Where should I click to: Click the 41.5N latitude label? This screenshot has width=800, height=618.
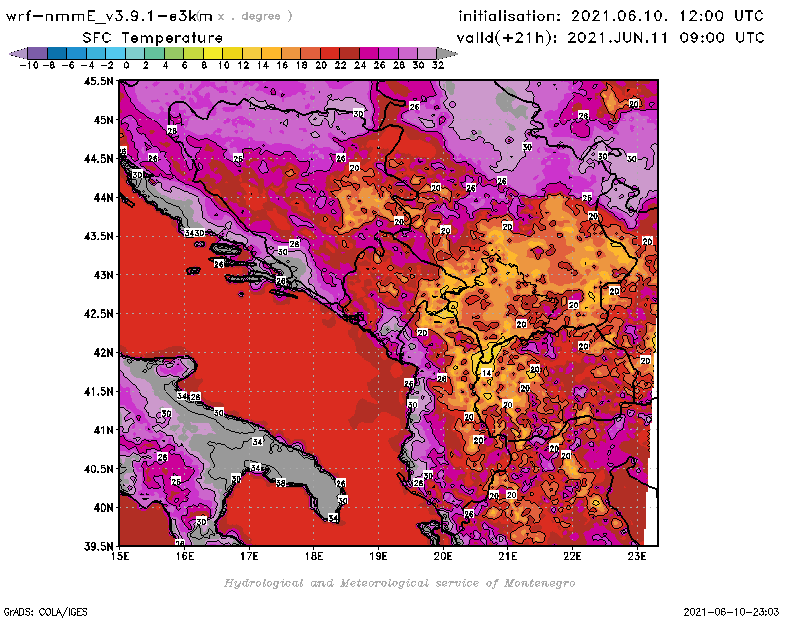(x=98, y=391)
